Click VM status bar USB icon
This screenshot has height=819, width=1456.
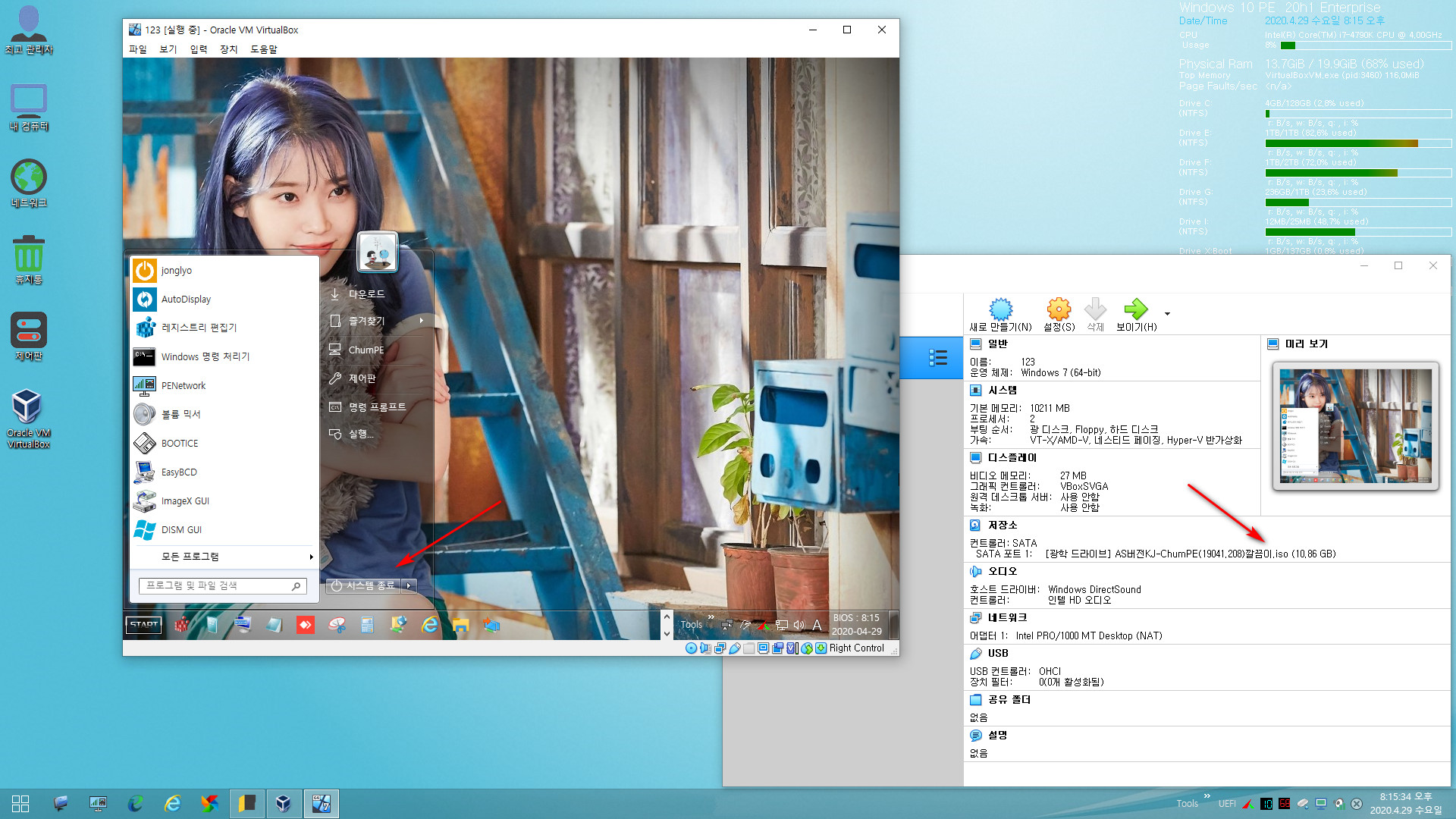734,648
